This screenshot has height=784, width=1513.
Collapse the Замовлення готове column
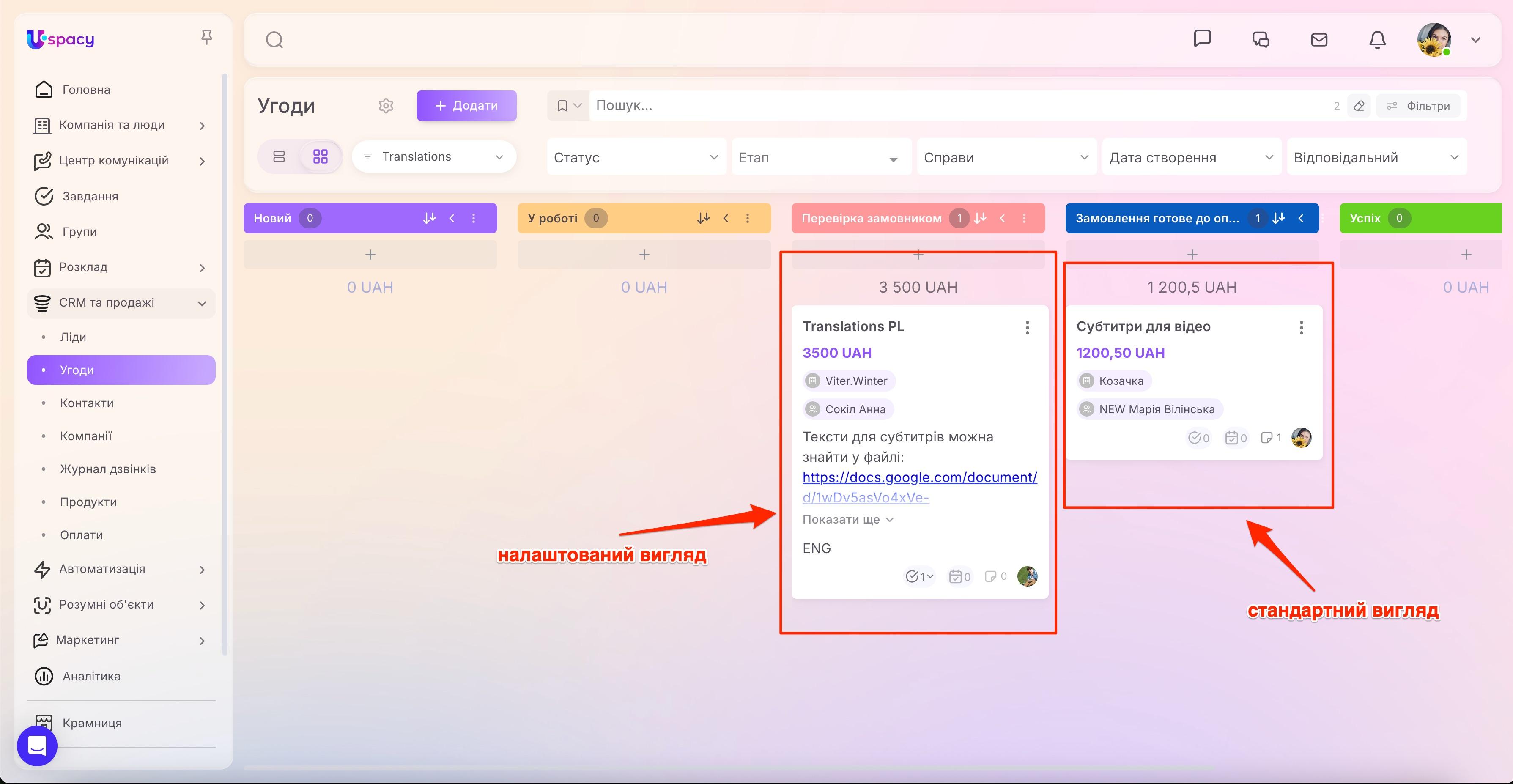pyautogui.click(x=1300, y=218)
